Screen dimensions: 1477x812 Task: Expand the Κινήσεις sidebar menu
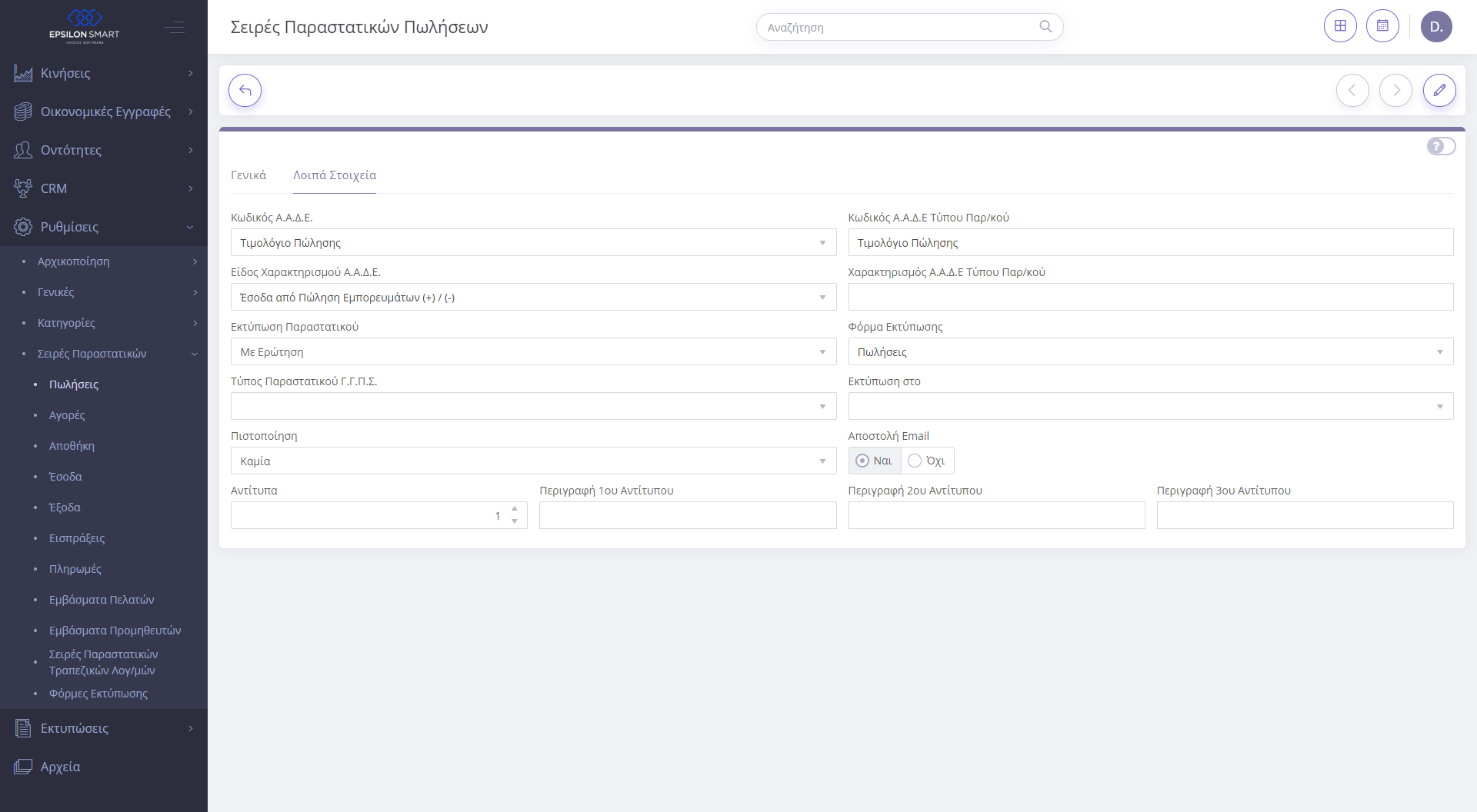click(104, 73)
